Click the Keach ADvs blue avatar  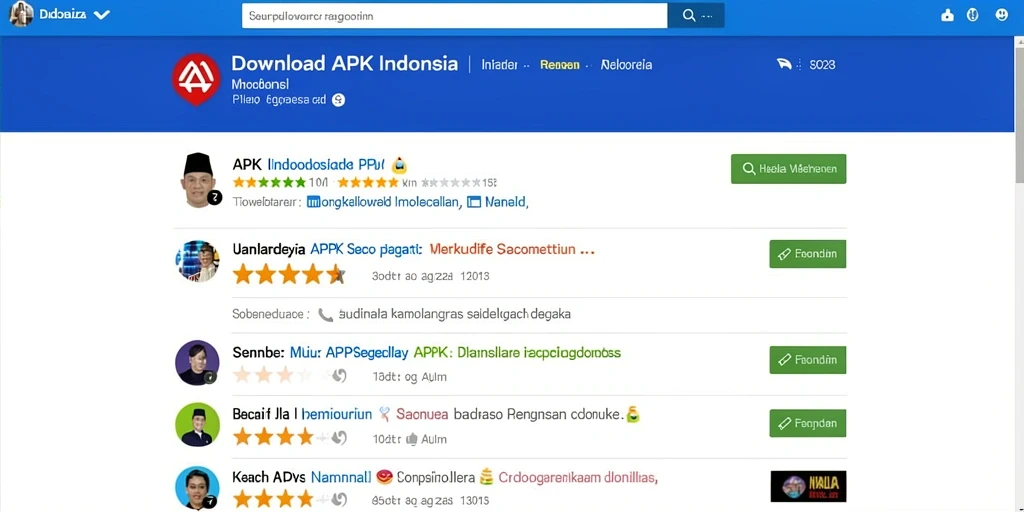(x=197, y=488)
